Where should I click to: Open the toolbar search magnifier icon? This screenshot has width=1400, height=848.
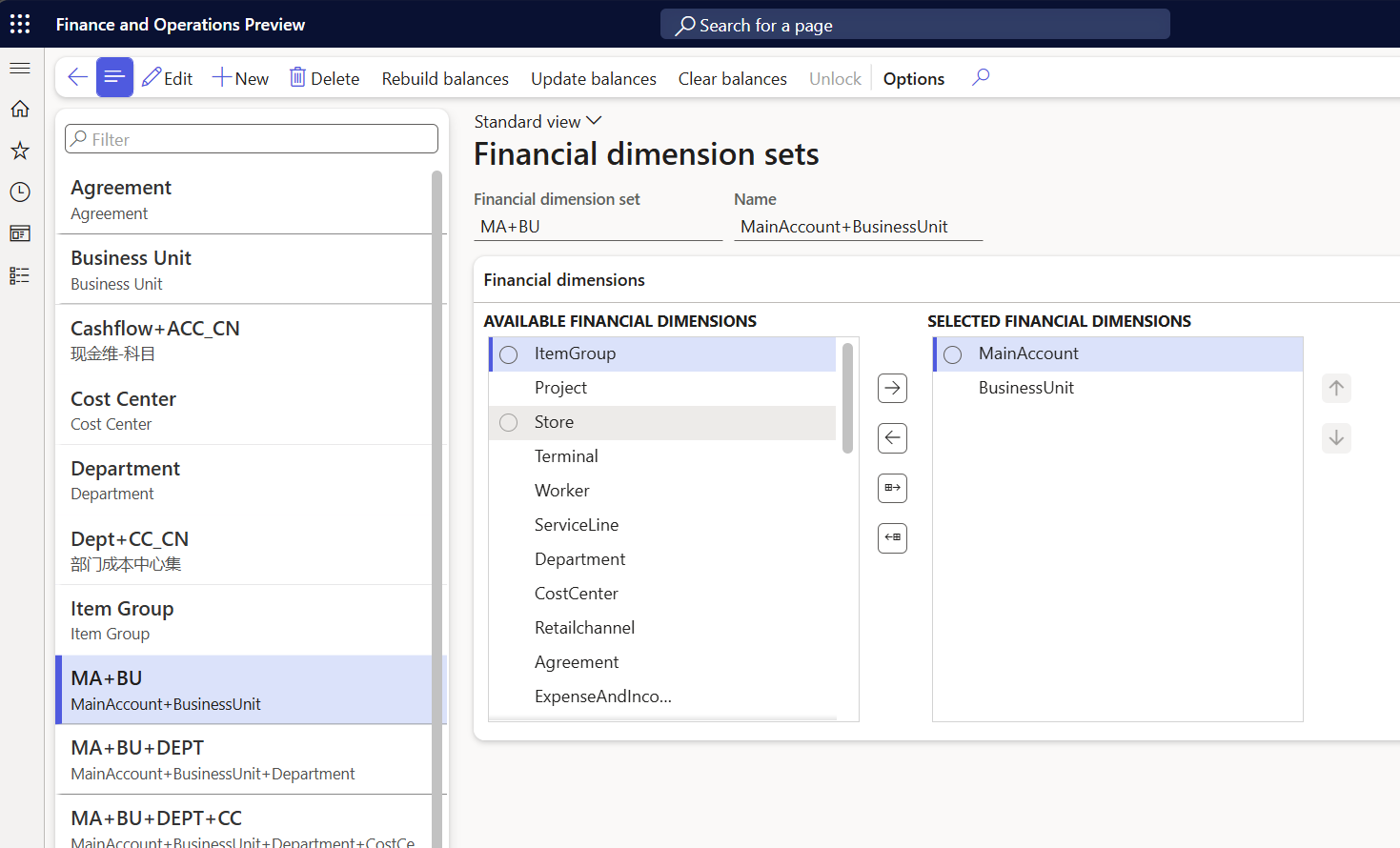[x=980, y=77]
